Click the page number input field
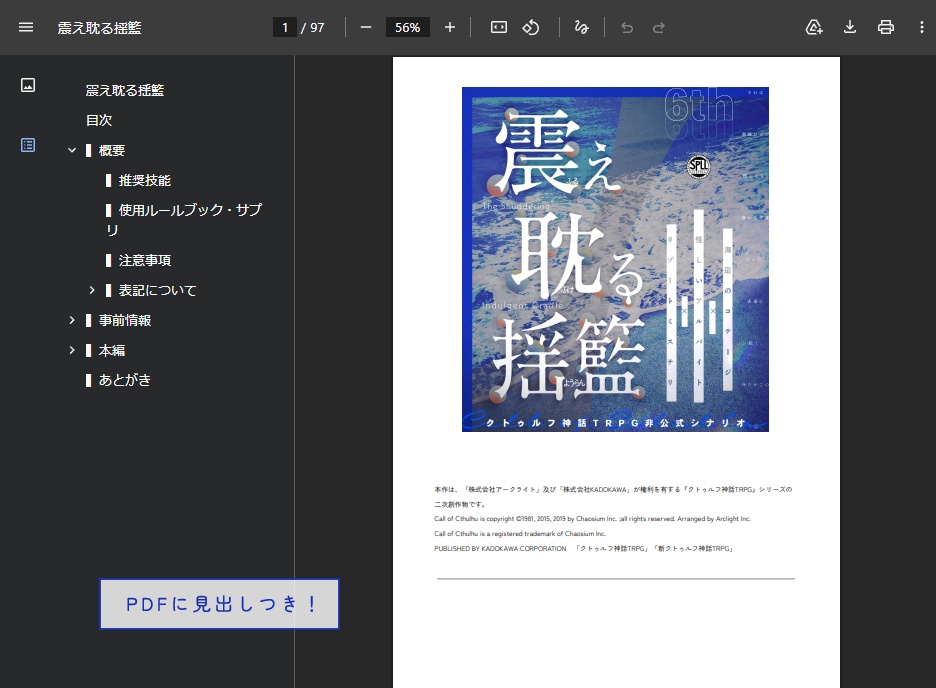 pos(285,27)
